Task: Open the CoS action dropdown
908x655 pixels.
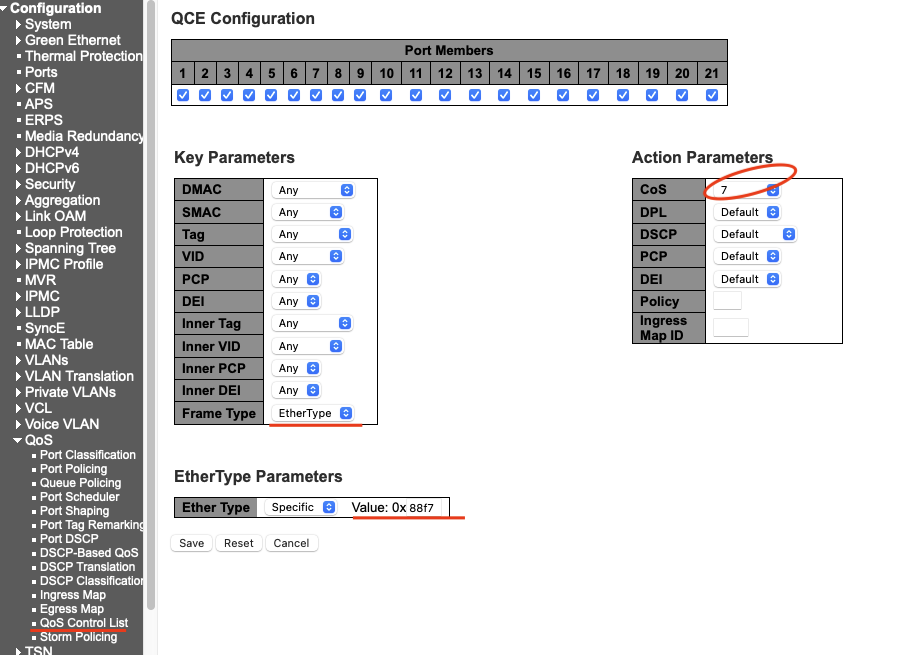Action: (747, 190)
